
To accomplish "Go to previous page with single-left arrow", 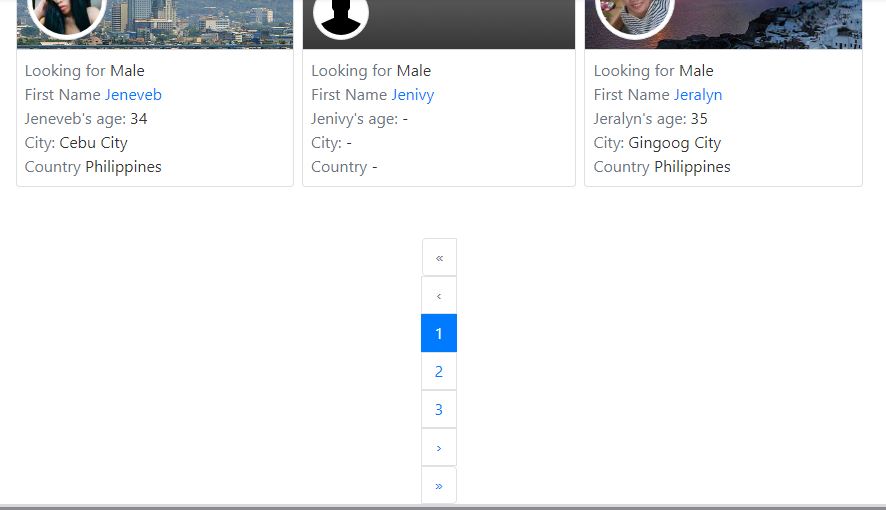I will pos(439,295).
